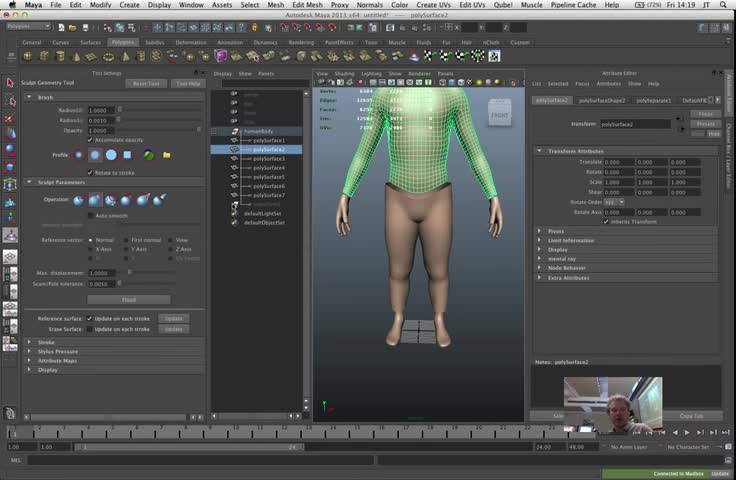Click the last sculpt operation icon
This screenshot has height=480, width=736.
click(x=157, y=200)
